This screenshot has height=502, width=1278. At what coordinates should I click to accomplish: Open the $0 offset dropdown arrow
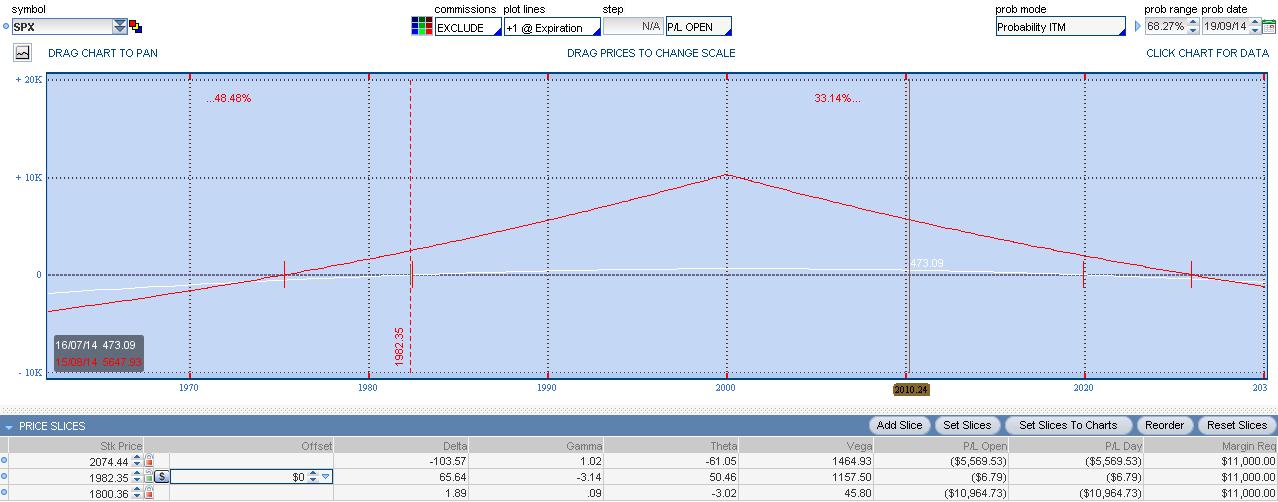[x=325, y=477]
